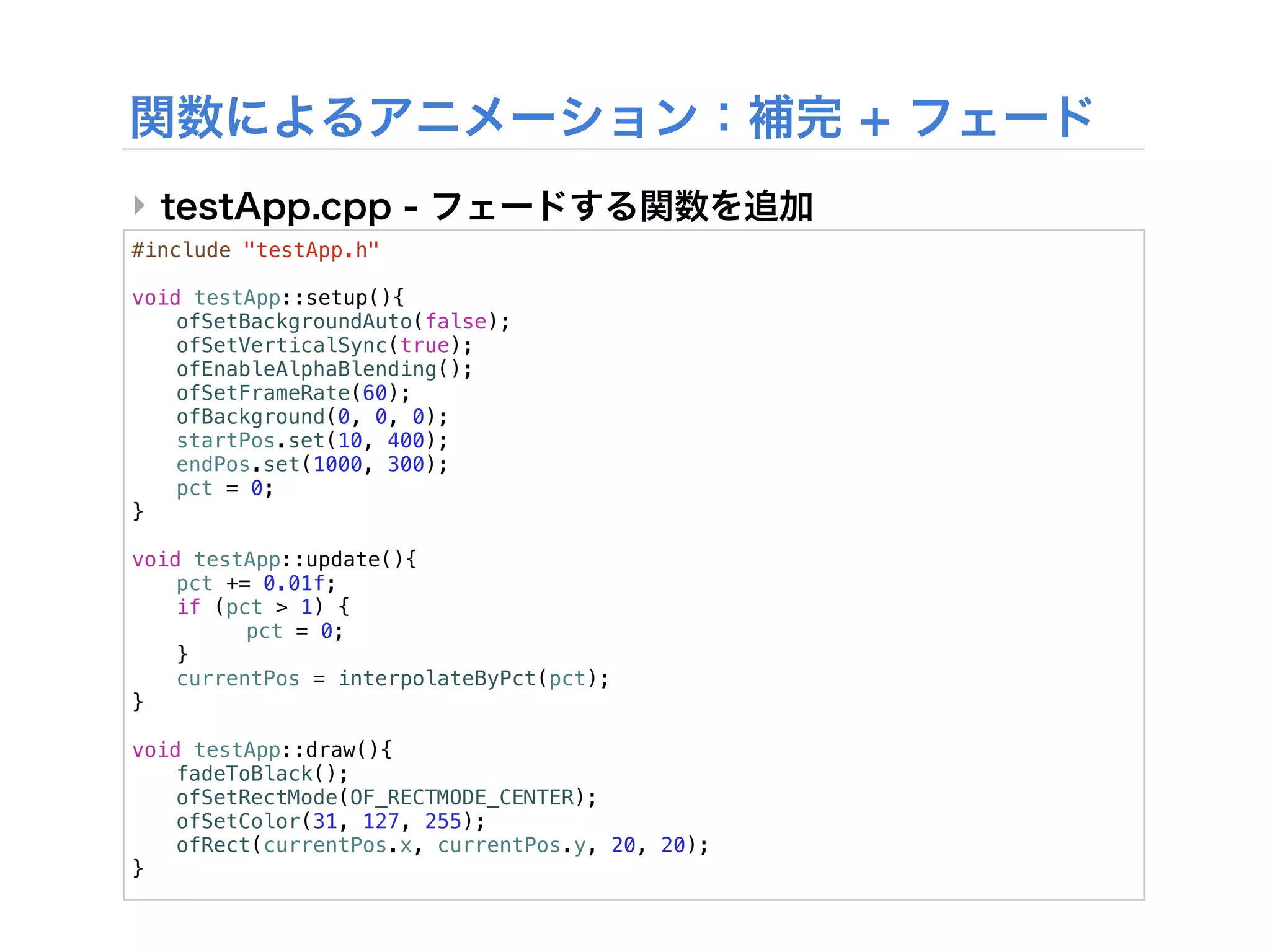The width and height of the screenshot is (1270, 952).
Task: Click the line 'void testApp::setup(){'
Action: (x=268, y=298)
